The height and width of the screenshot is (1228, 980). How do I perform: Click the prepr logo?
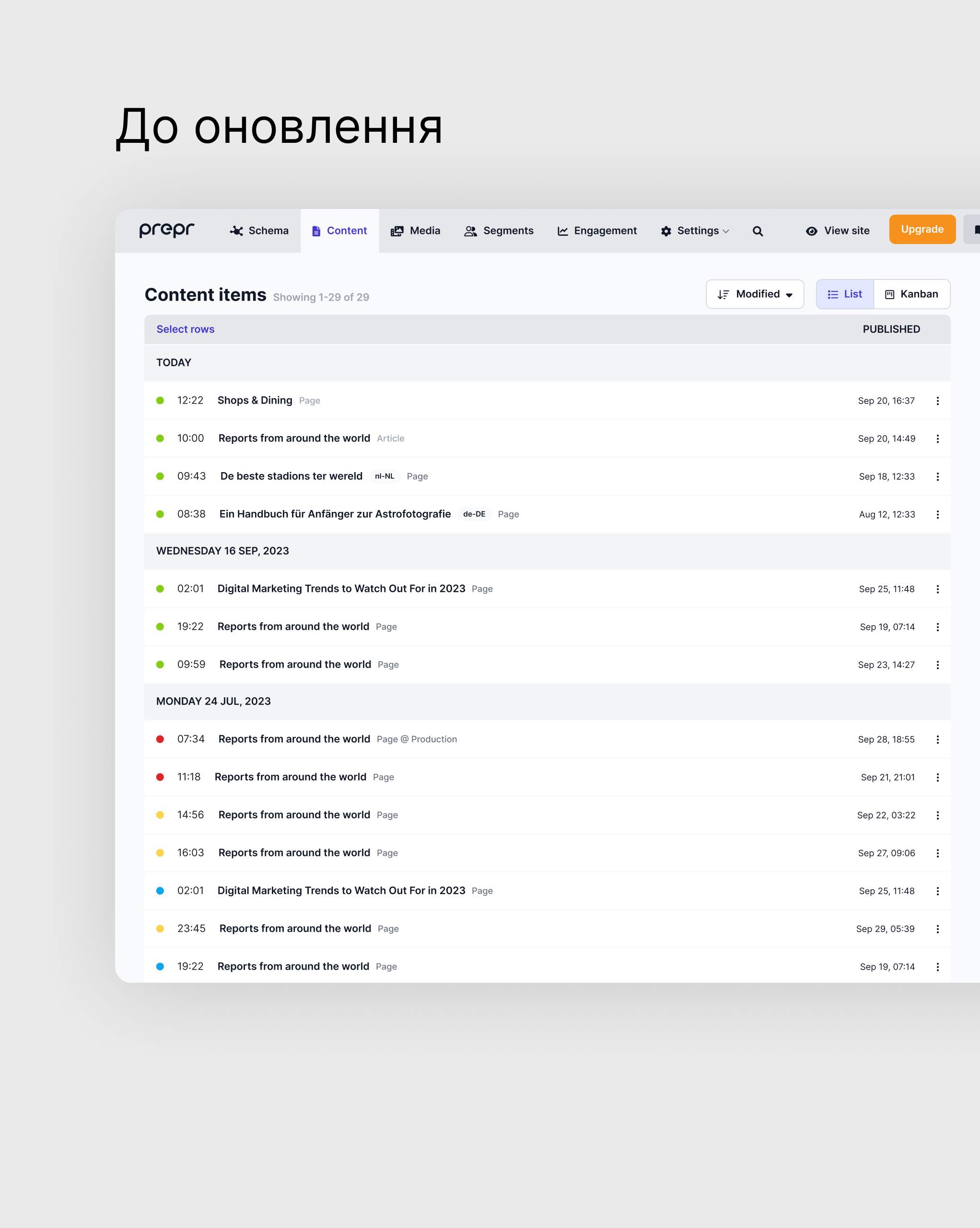(x=166, y=230)
